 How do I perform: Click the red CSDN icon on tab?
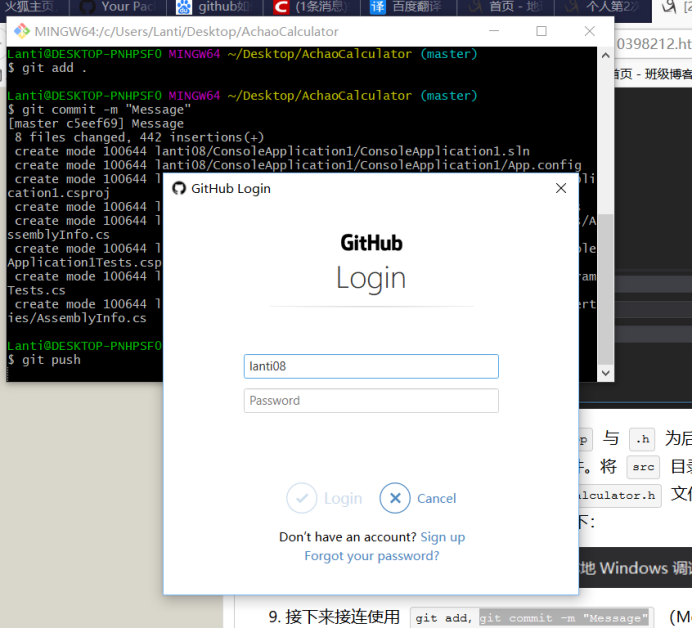[281, 7]
